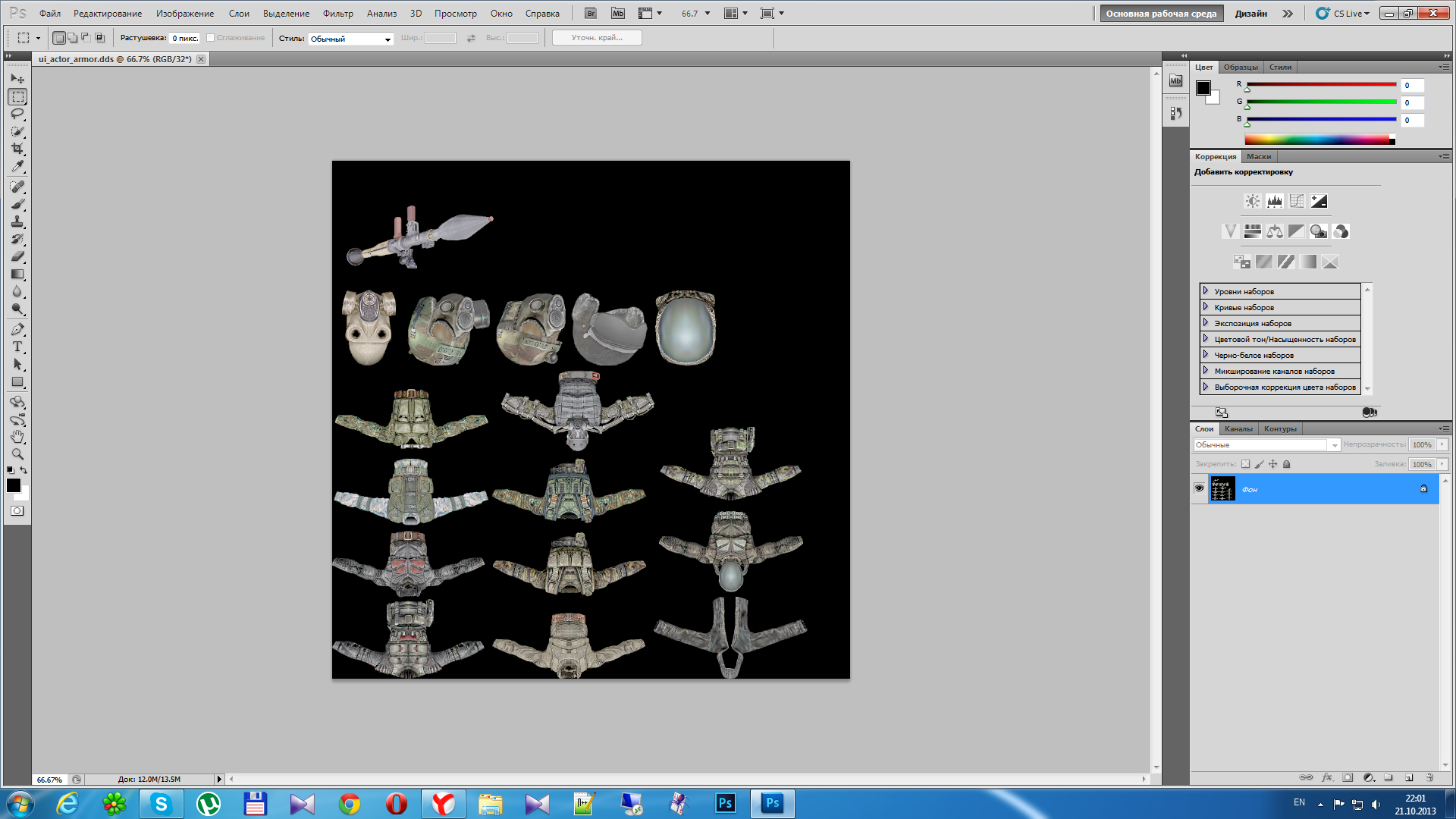Launch Bridge from the top bar
This screenshot has width=1456, height=819.
coord(591,14)
